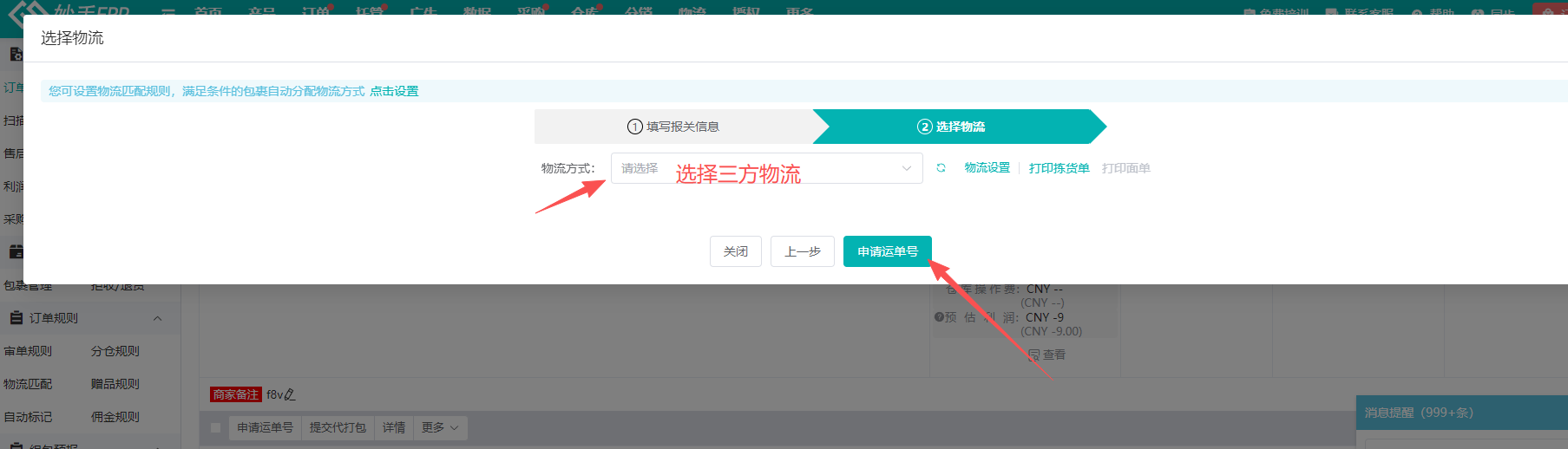Tick the order row checkbox beside 申请运单号
Viewport: 1568px width, 449px height.
coord(215,427)
